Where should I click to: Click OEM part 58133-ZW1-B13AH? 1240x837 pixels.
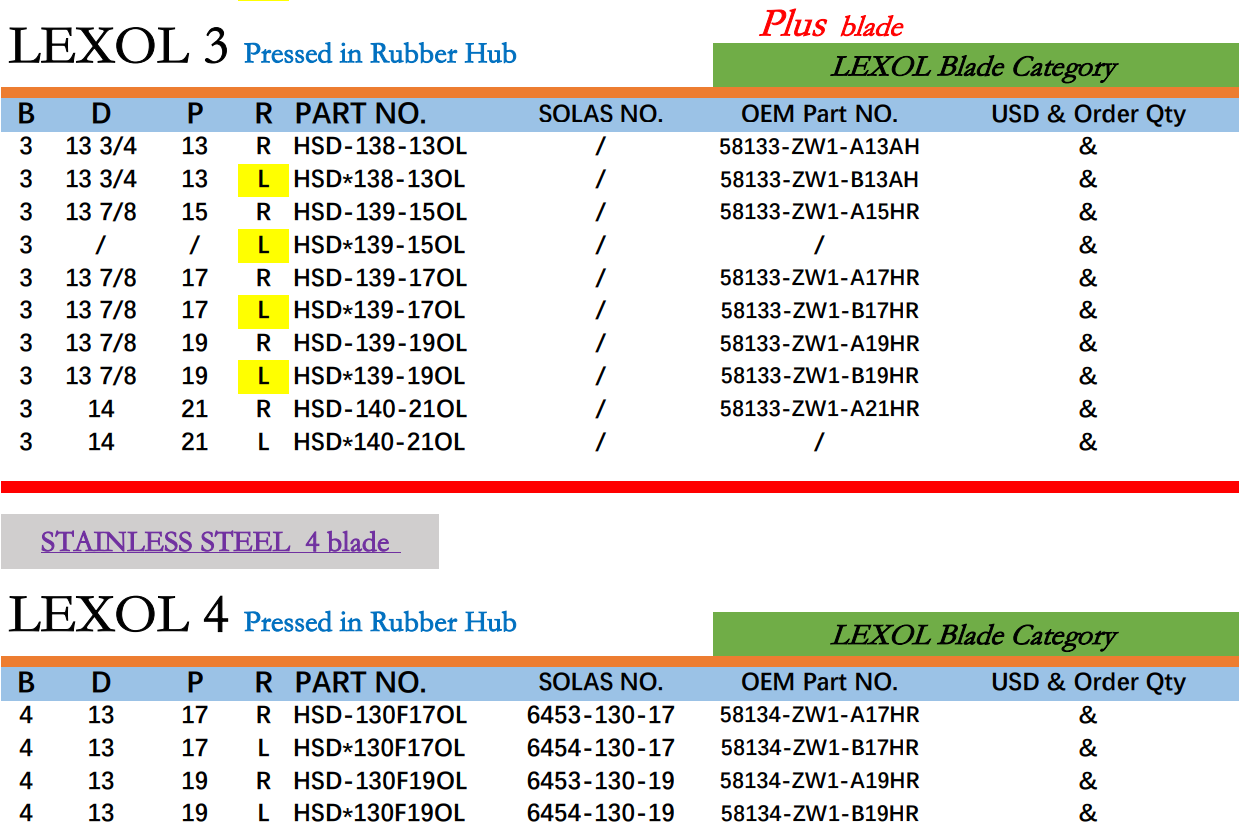[x=819, y=180]
